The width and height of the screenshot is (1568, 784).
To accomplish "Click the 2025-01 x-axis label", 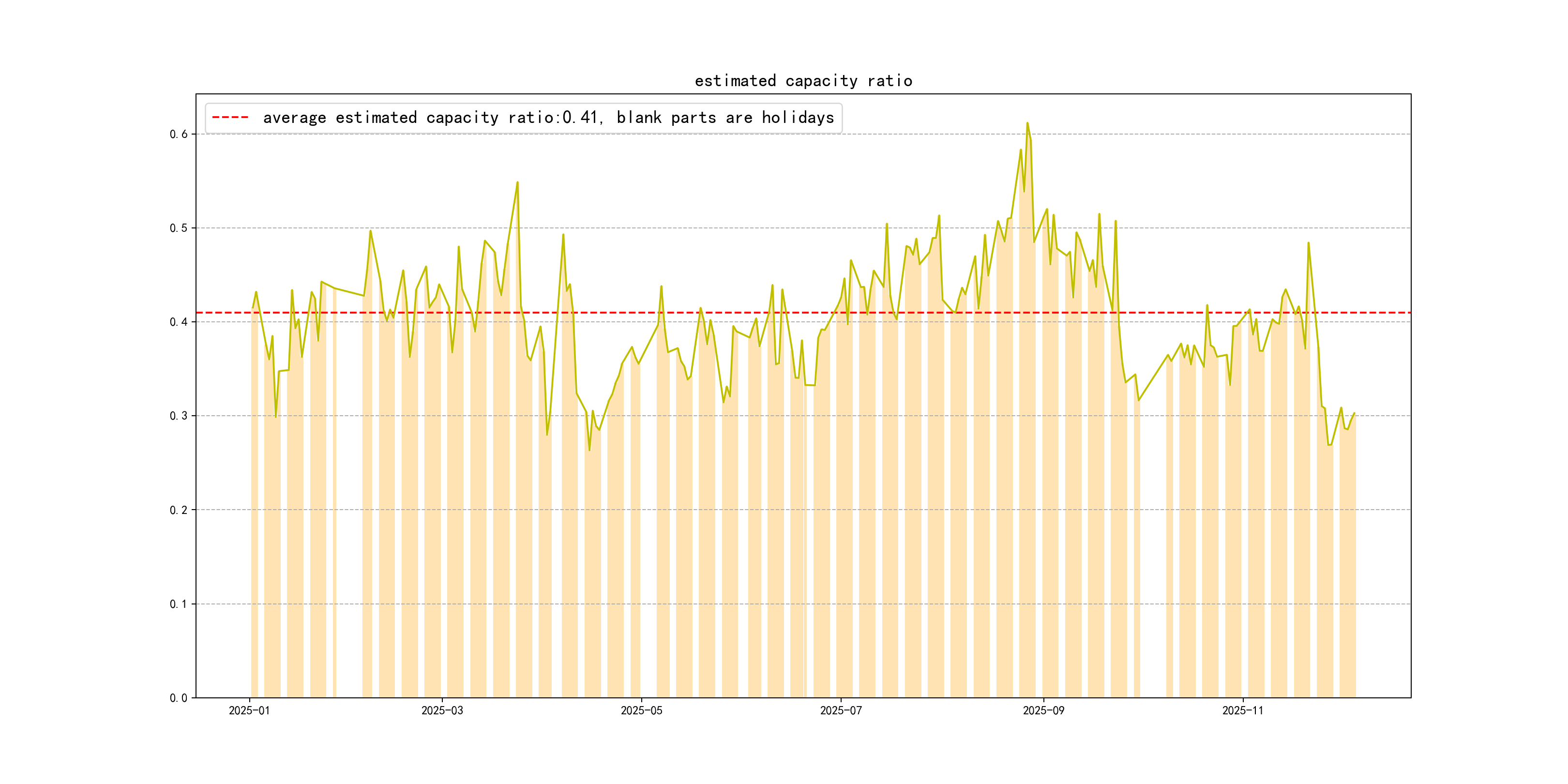I will point(249,710).
